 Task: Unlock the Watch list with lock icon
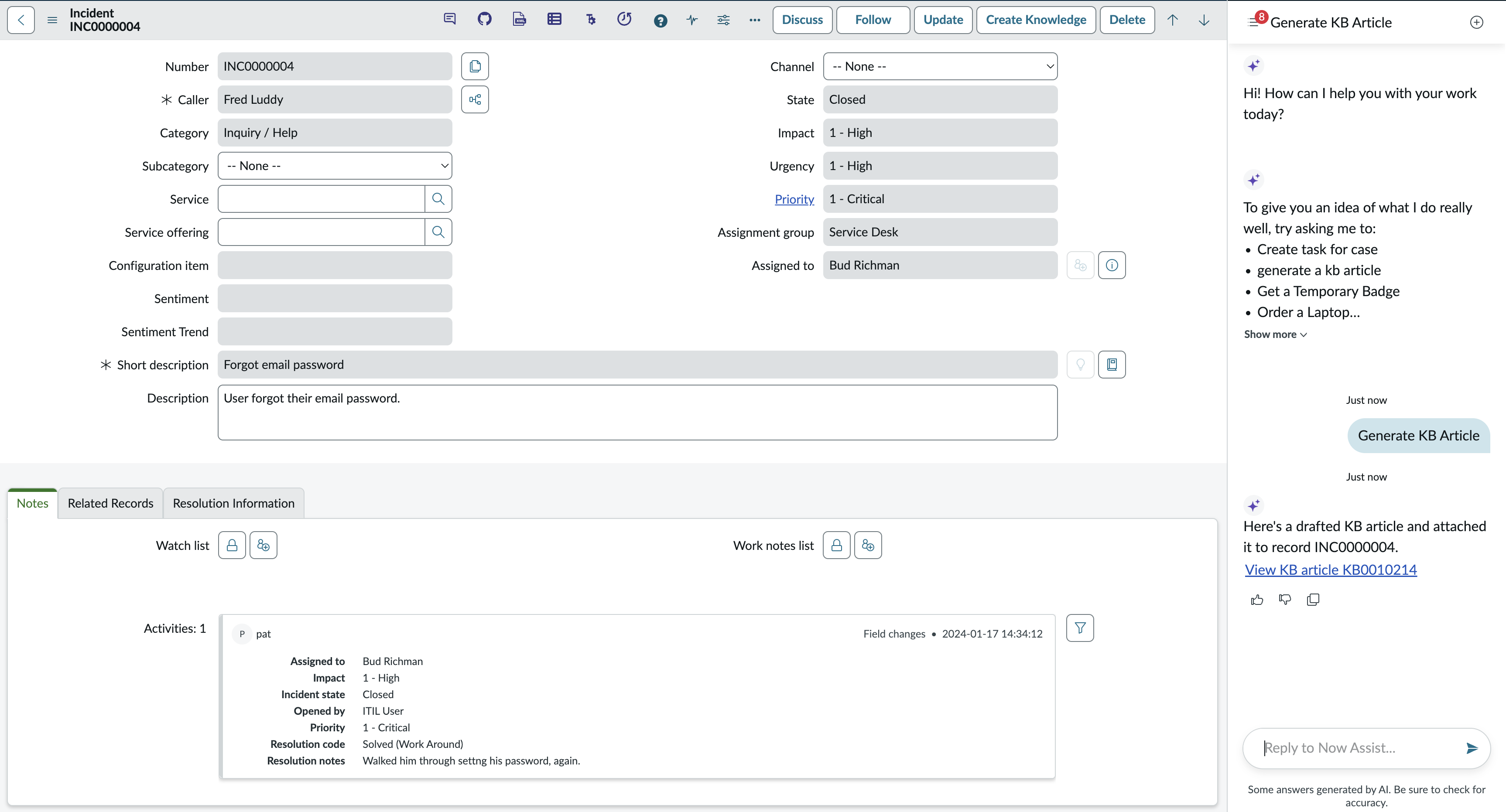click(x=232, y=546)
